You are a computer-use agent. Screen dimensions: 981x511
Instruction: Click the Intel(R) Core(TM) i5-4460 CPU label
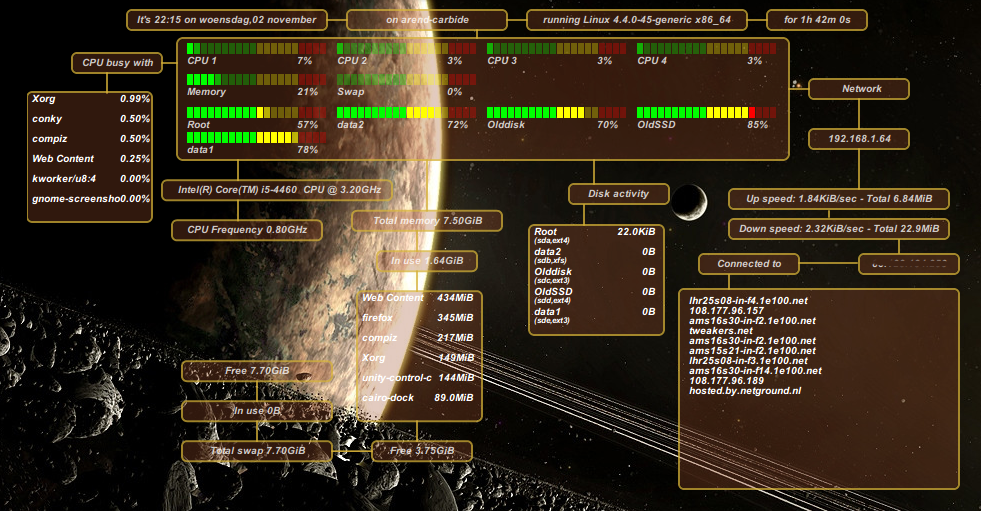(x=277, y=190)
